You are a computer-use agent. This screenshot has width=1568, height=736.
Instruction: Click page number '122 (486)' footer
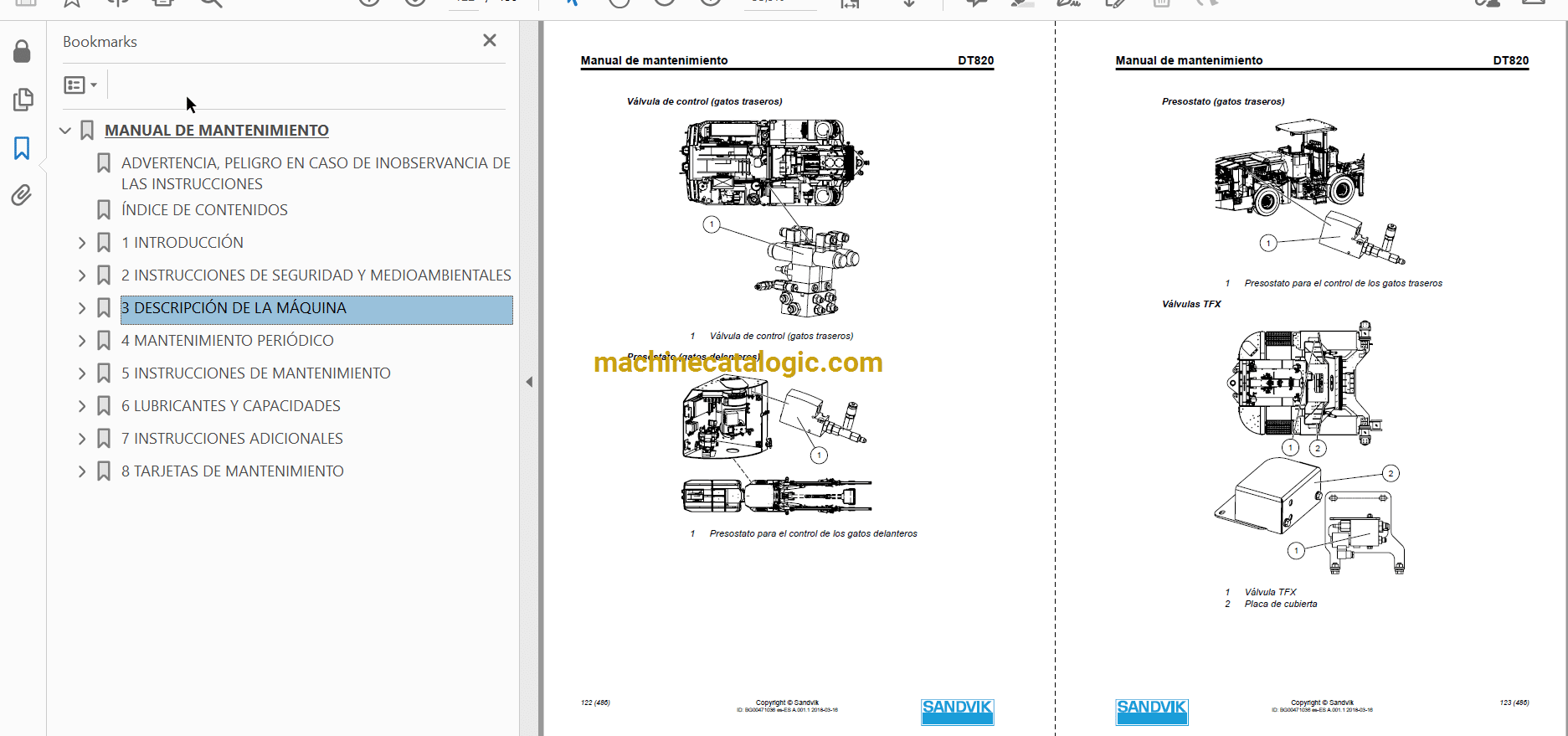[x=595, y=703]
